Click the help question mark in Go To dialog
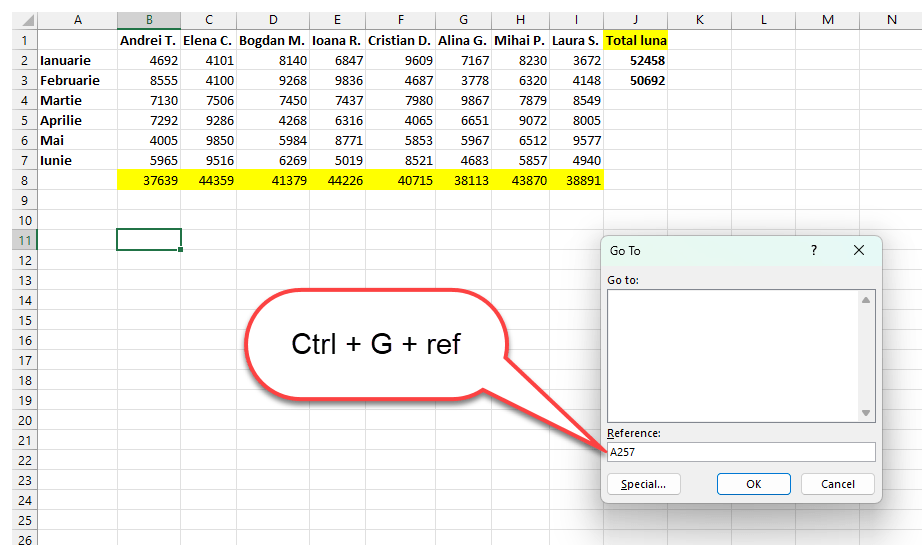 coord(814,250)
